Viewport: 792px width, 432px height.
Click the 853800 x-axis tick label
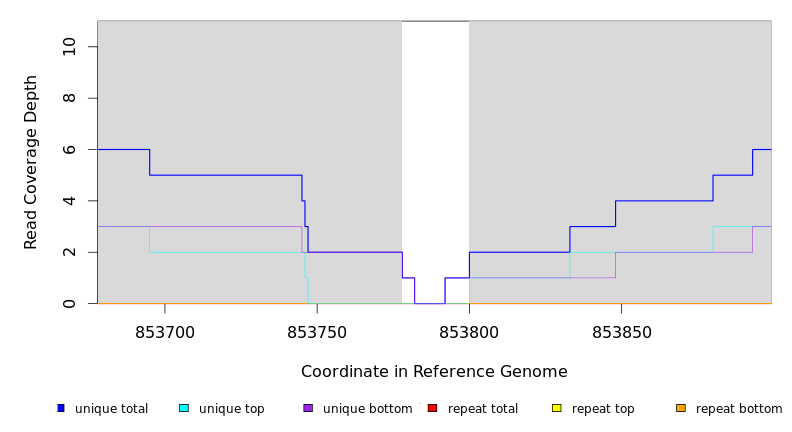click(x=469, y=331)
